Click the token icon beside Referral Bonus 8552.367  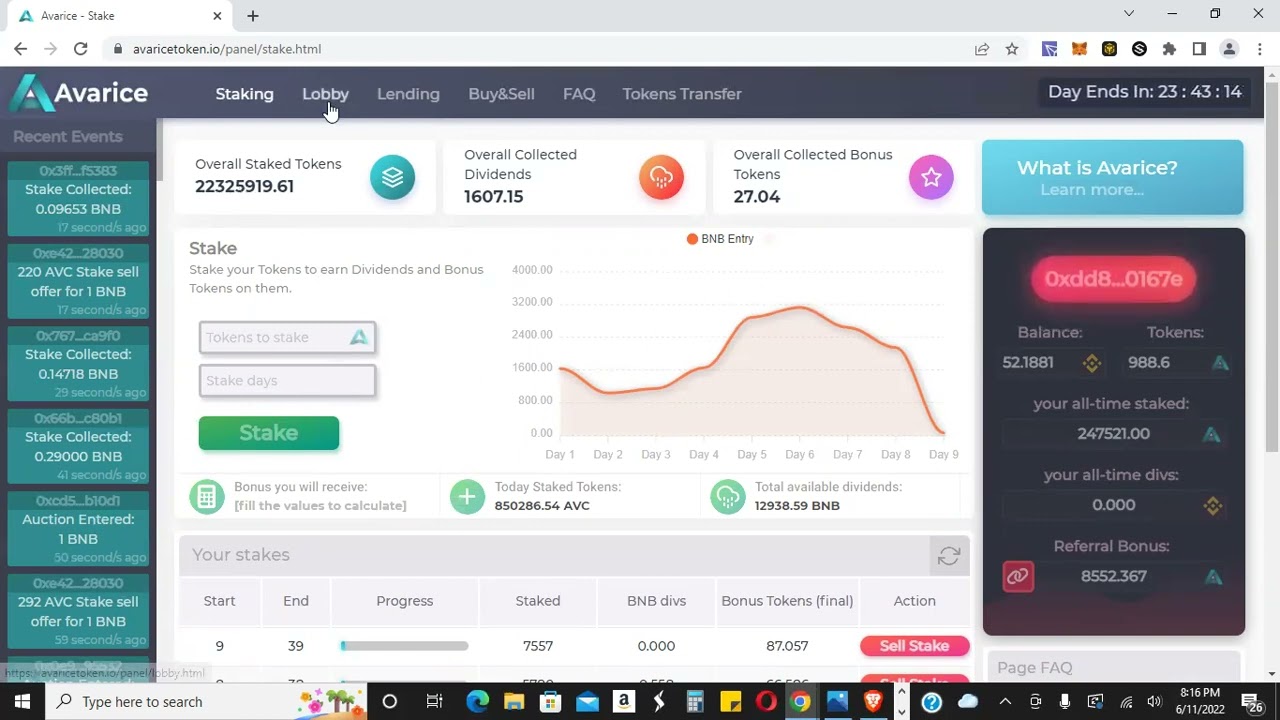1213,577
